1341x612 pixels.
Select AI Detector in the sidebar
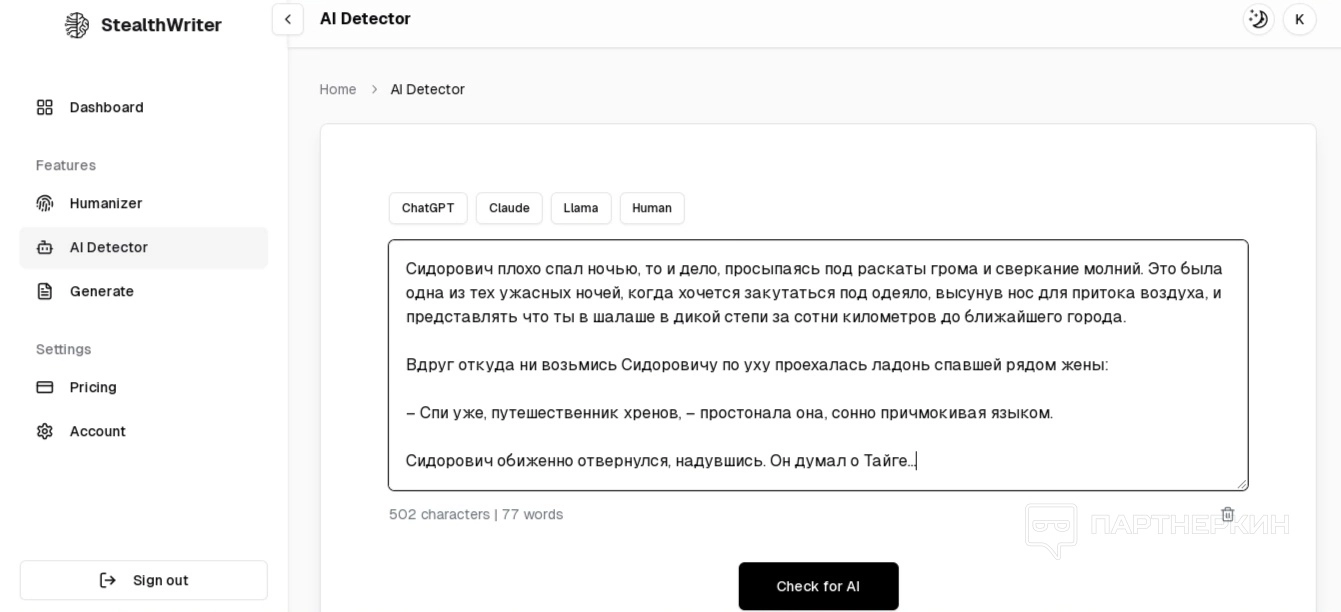click(144, 247)
